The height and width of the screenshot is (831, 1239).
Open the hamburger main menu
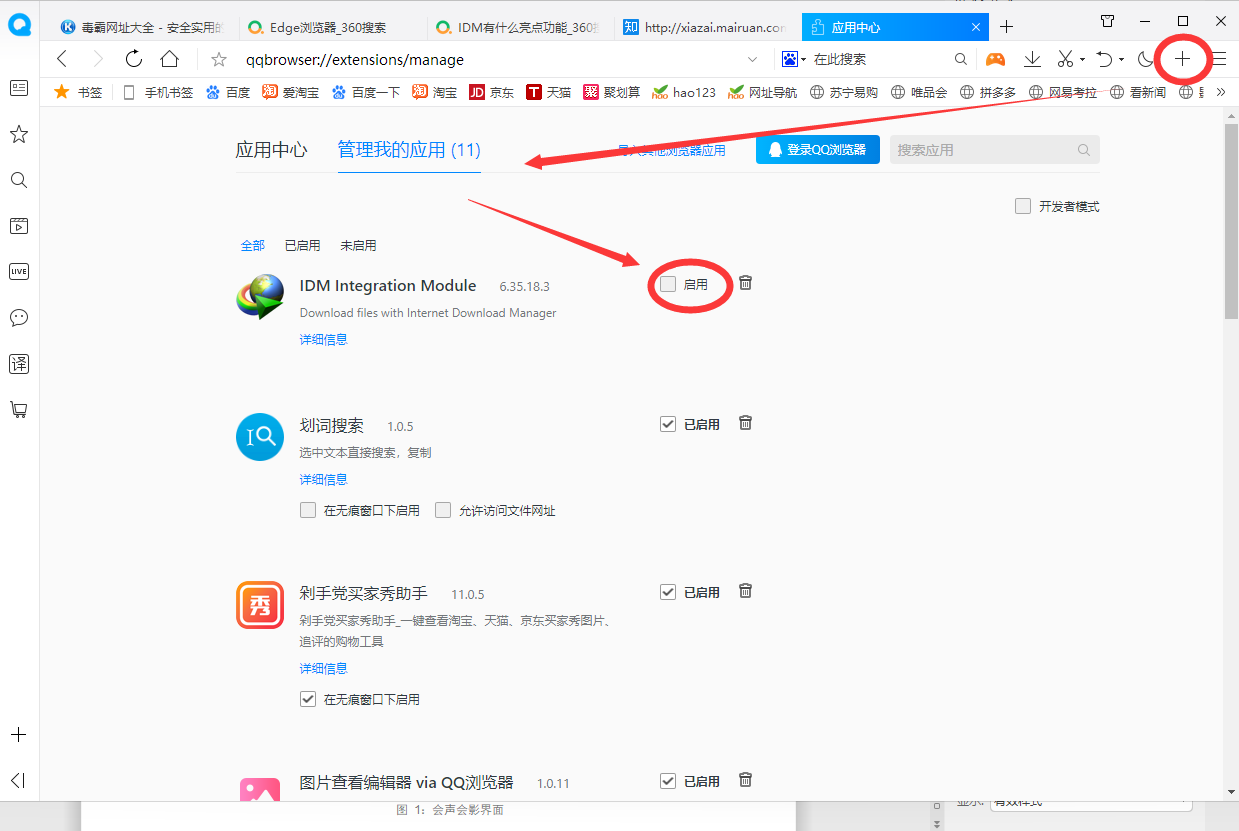point(1219,59)
